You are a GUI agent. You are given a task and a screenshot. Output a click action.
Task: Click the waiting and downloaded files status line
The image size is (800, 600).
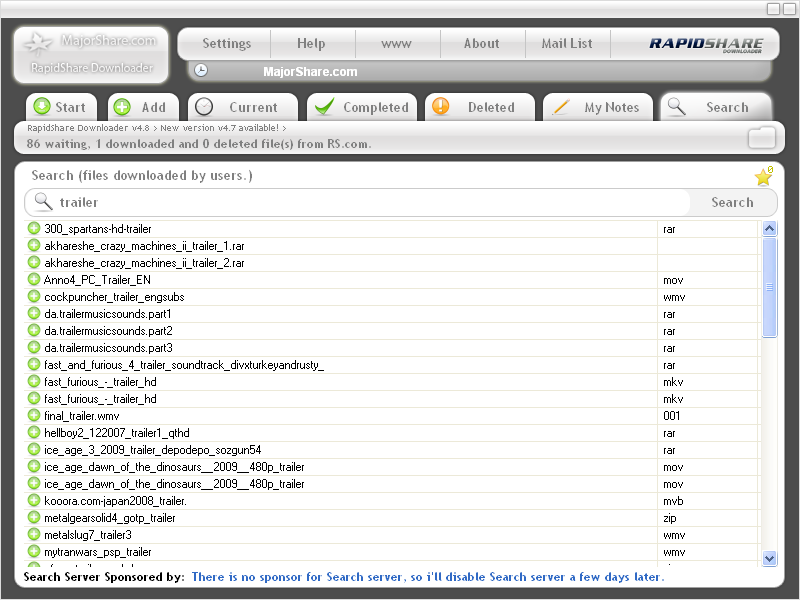tap(199, 144)
